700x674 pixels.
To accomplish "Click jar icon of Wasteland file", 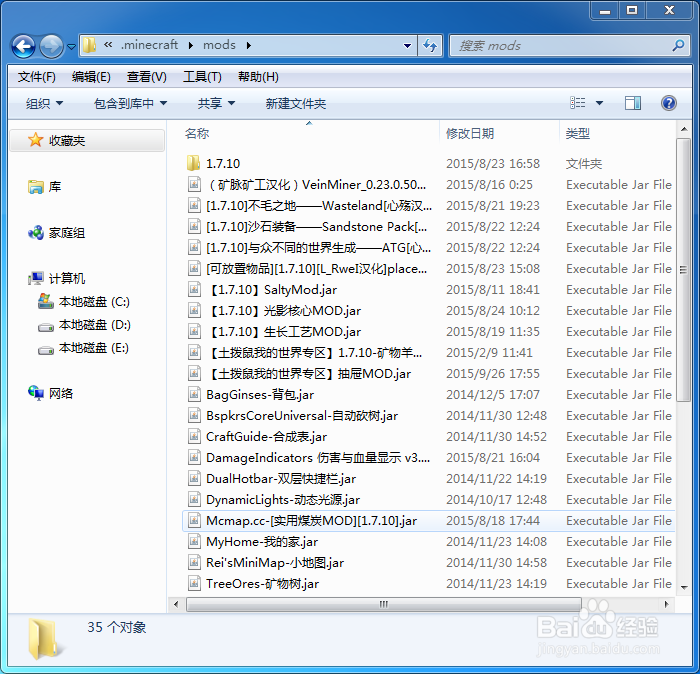I will pos(194,205).
